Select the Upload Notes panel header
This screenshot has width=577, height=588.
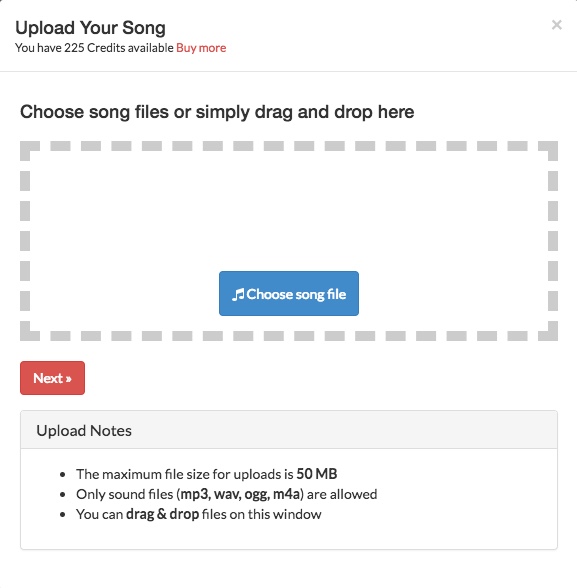289,430
